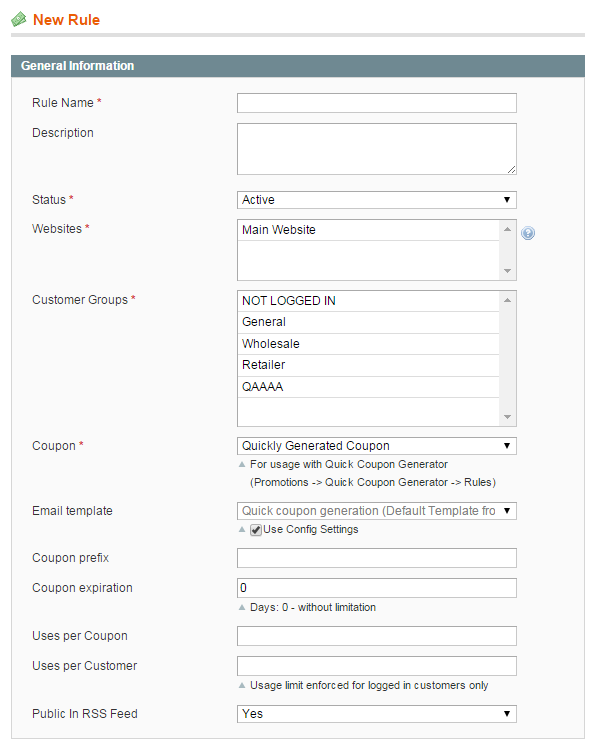Image resolution: width=593 pixels, height=748 pixels.
Task: Select General customer group
Action: 368,322
